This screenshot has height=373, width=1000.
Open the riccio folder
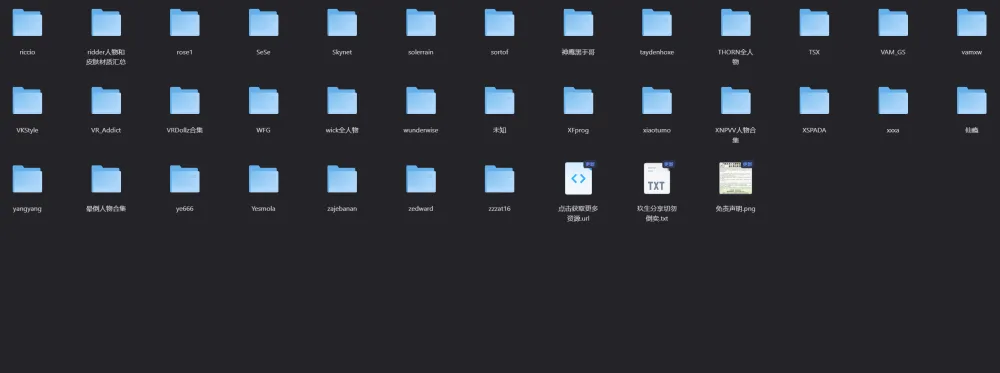point(27,23)
